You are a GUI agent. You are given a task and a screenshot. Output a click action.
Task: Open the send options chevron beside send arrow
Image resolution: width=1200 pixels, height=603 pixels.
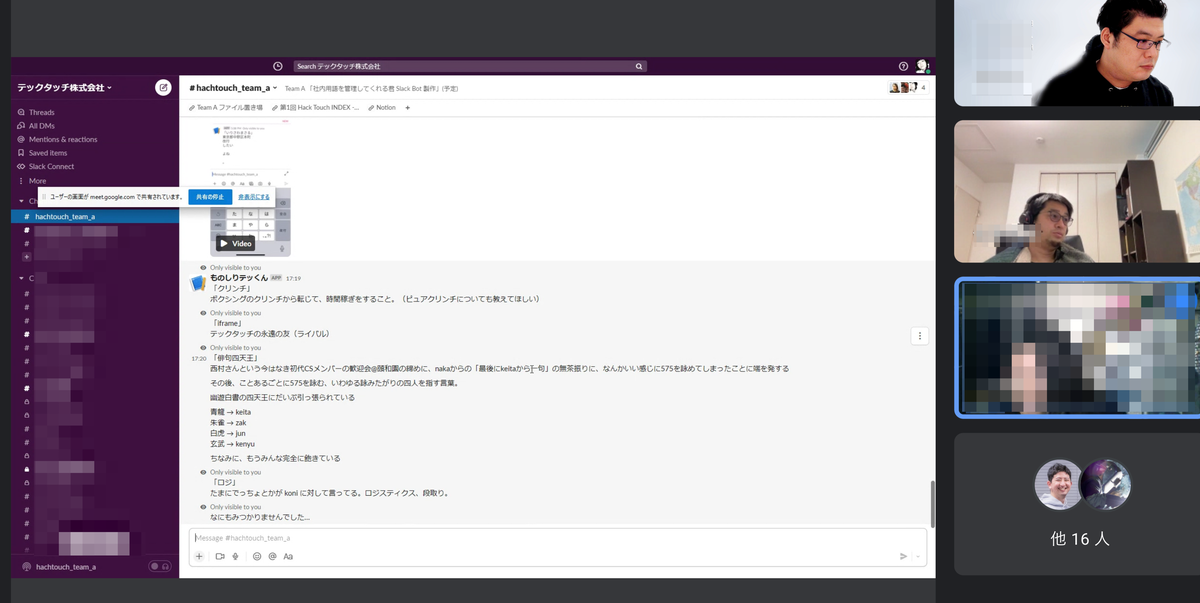(x=916, y=557)
